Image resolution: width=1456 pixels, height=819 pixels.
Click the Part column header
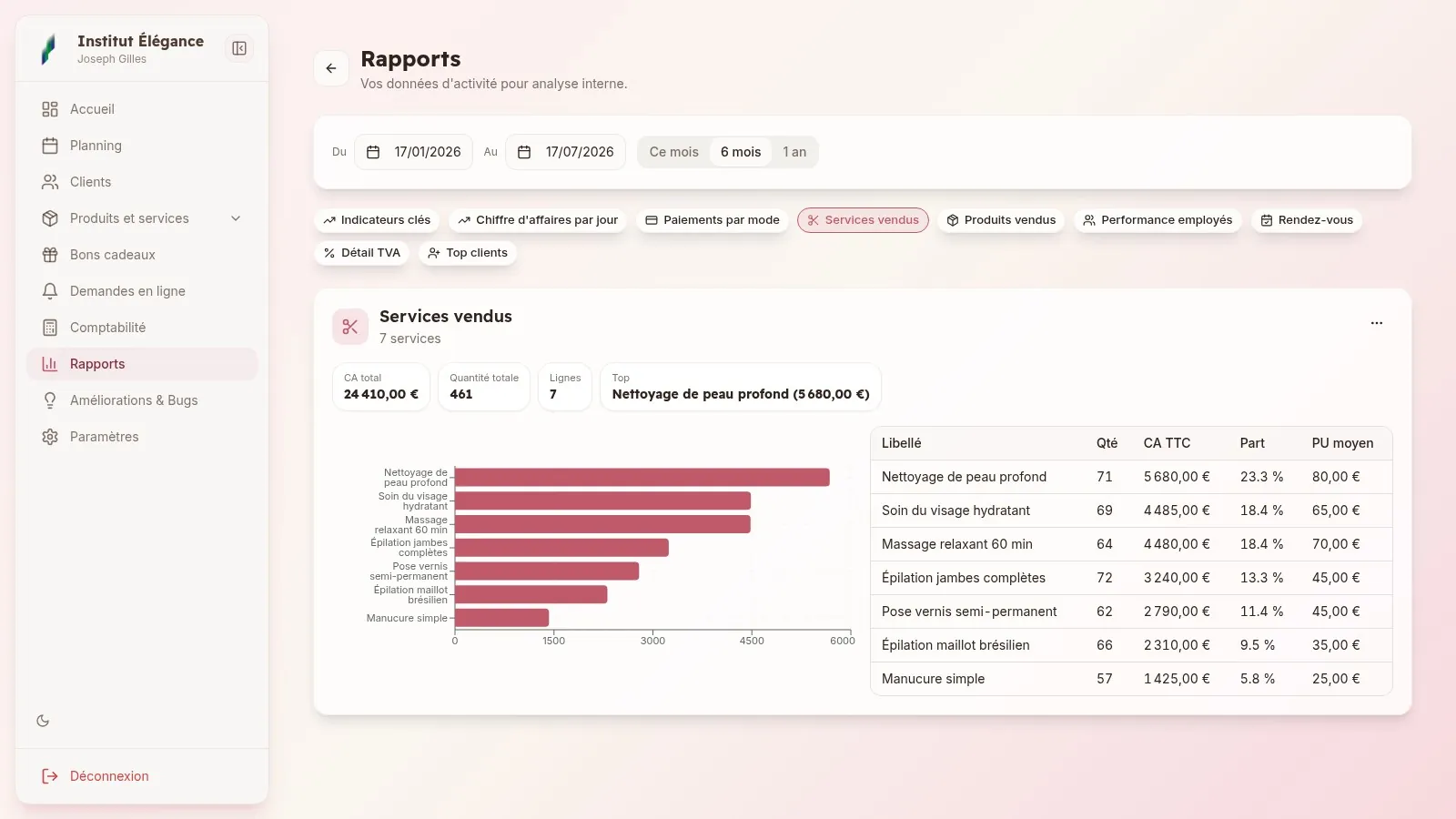pyautogui.click(x=1252, y=443)
